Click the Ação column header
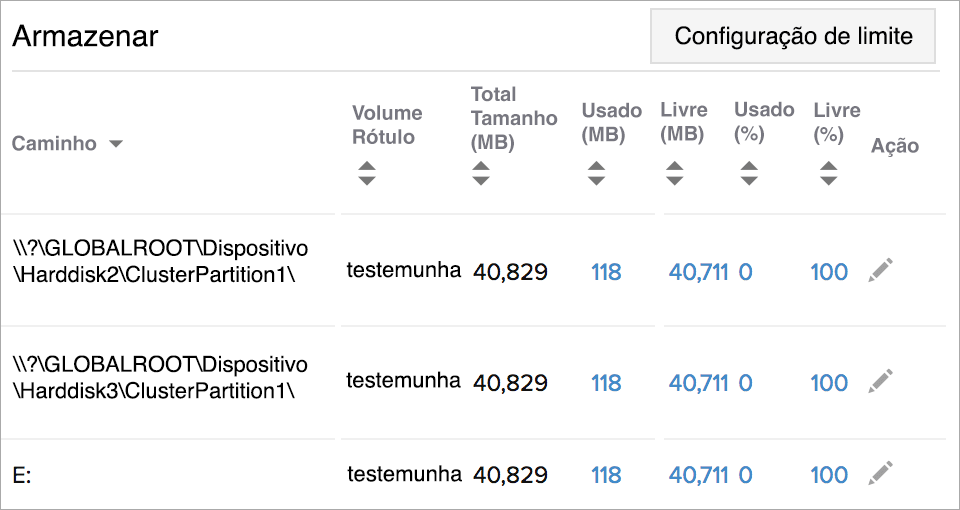Screen dimensions: 960x510 click(x=894, y=146)
